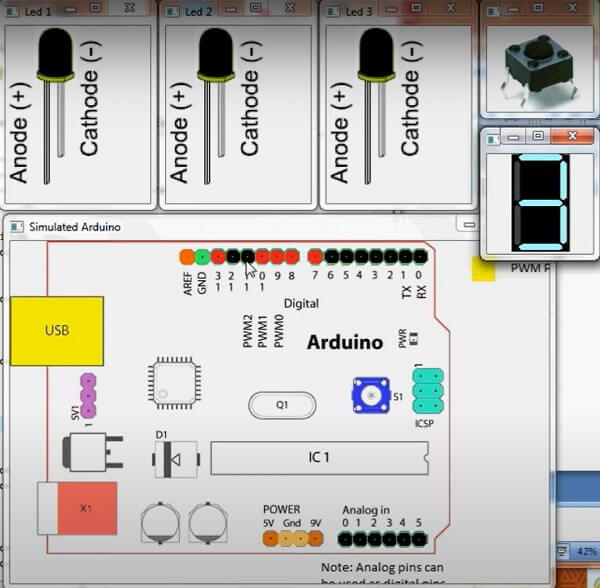This screenshot has width=600, height=588.
Task: Click the teal ICSP header
Action: (x=428, y=391)
